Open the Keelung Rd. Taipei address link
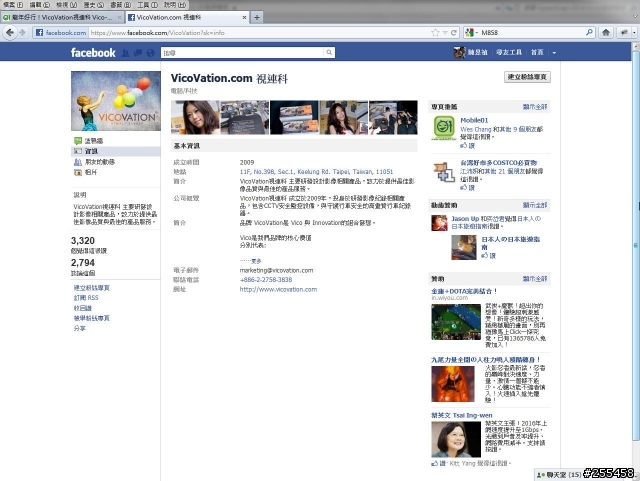640x481 pixels. click(316, 171)
